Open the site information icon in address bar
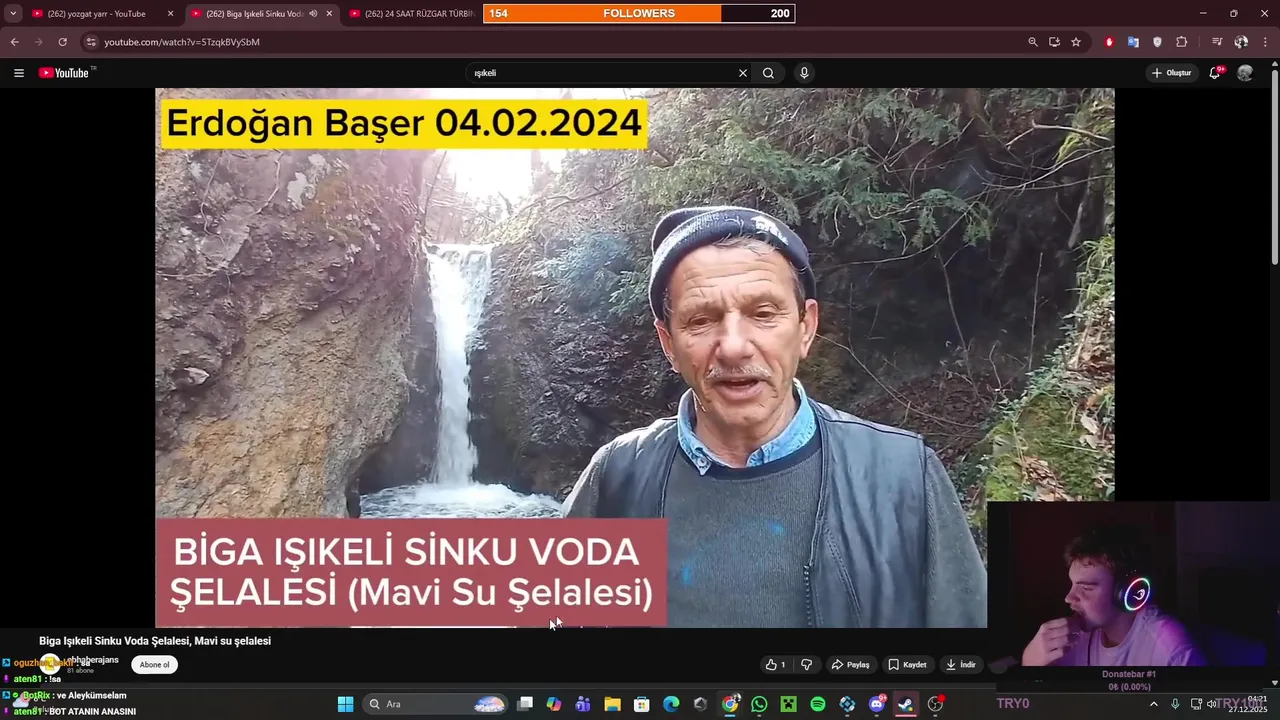1280x720 pixels. (x=91, y=42)
